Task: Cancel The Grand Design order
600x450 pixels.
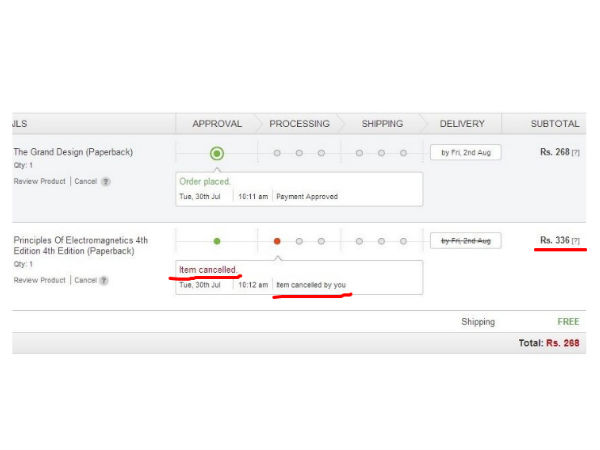Action: [85, 181]
